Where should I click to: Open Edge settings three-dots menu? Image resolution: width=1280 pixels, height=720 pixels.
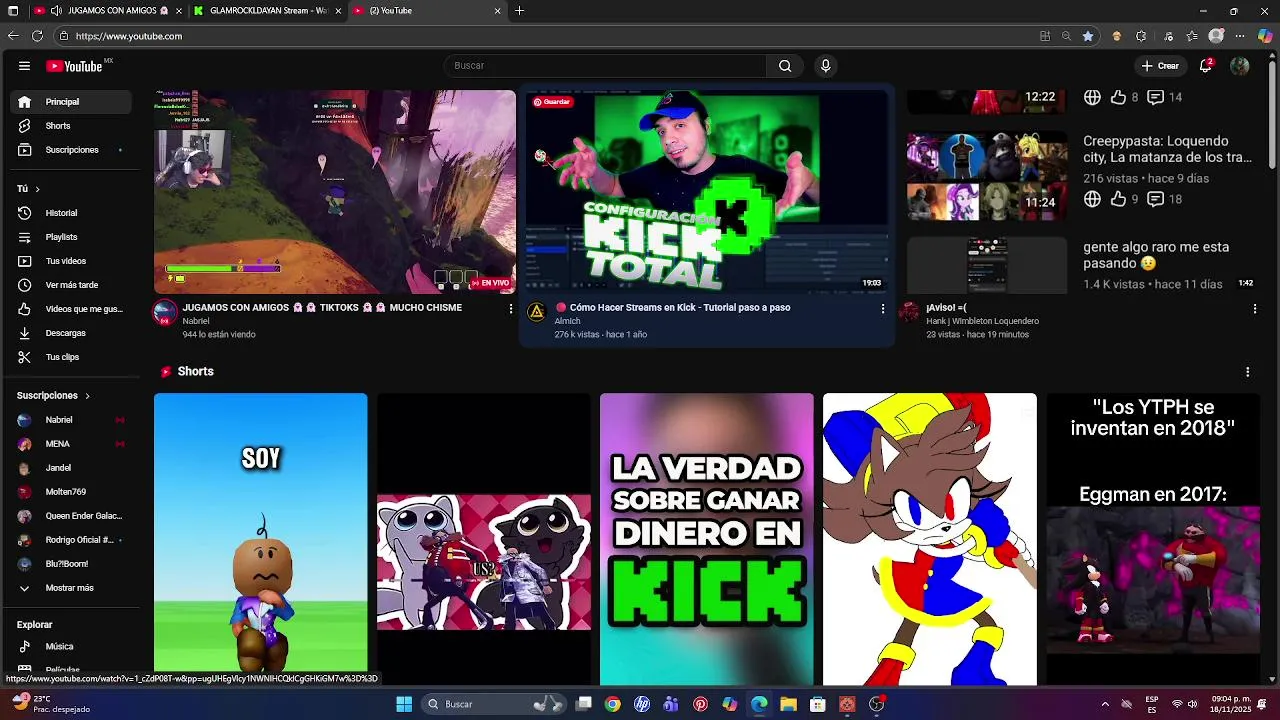pos(1241,36)
